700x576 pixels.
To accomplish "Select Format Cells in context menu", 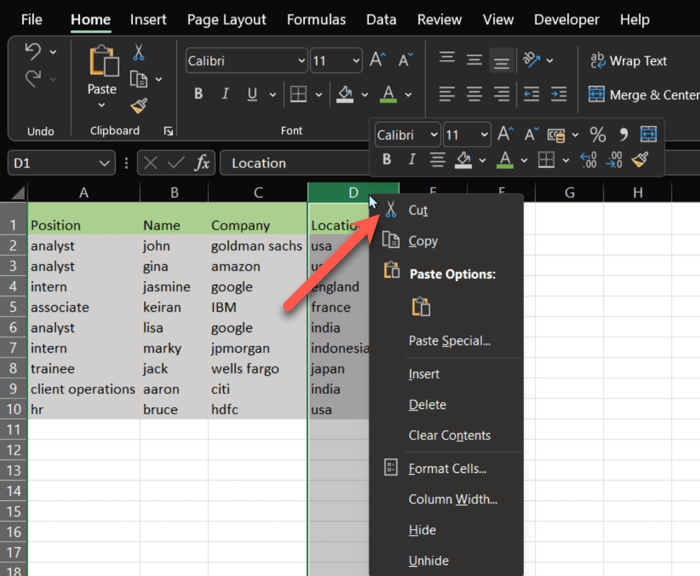I will pyautogui.click(x=447, y=468).
